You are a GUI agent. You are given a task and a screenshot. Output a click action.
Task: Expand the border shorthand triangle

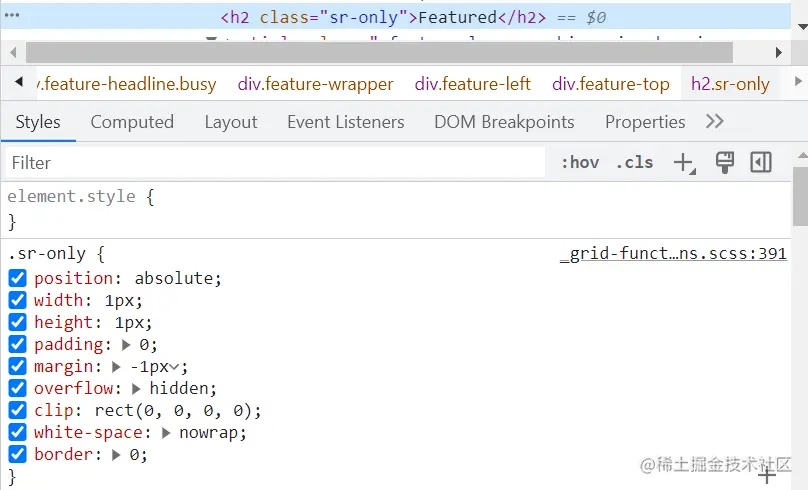116,455
